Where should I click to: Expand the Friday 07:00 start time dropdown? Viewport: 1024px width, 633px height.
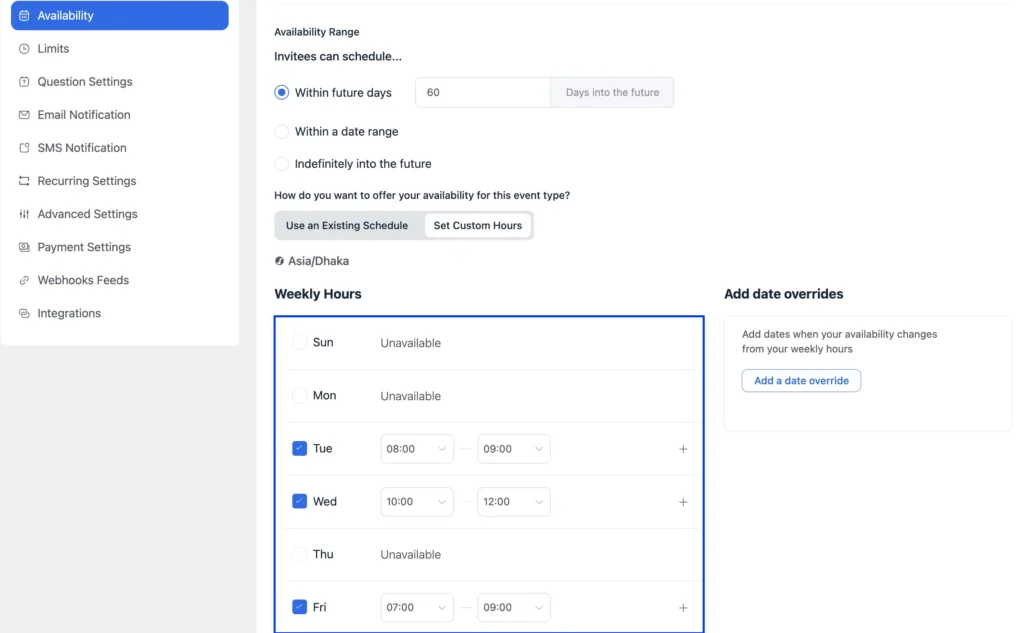click(417, 607)
